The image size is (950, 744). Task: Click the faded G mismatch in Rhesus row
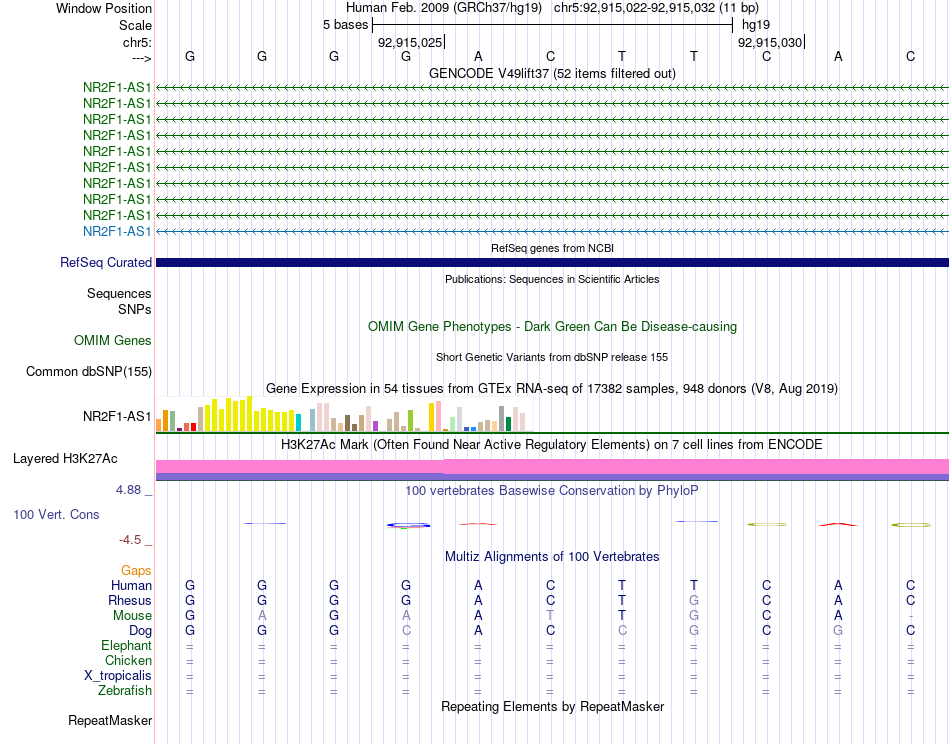(x=694, y=600)
